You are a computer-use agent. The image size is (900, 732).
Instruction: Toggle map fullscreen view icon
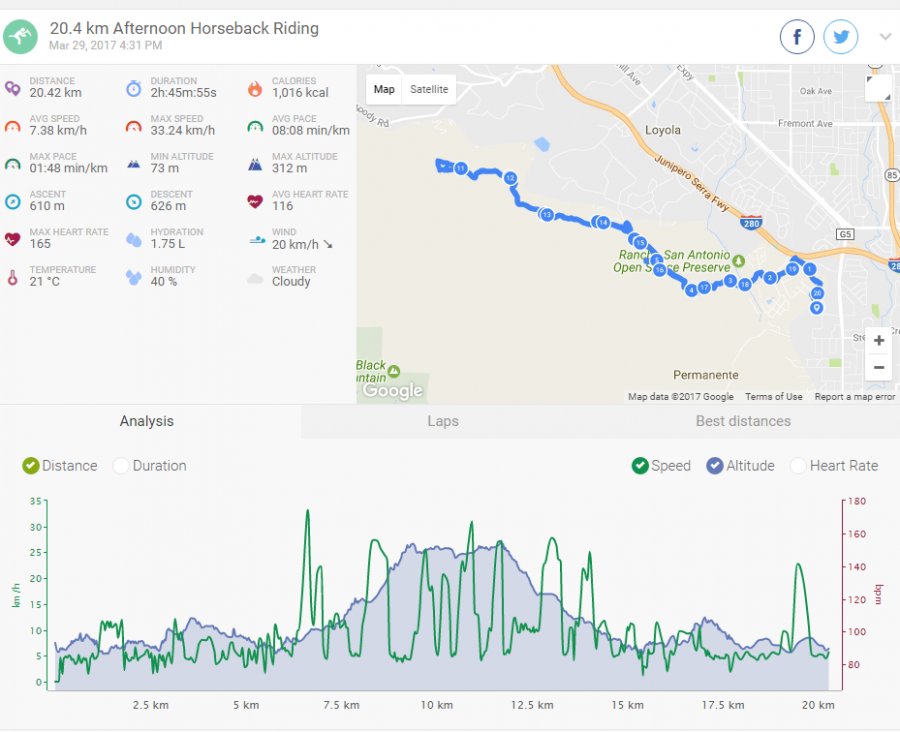click(878, 88)
